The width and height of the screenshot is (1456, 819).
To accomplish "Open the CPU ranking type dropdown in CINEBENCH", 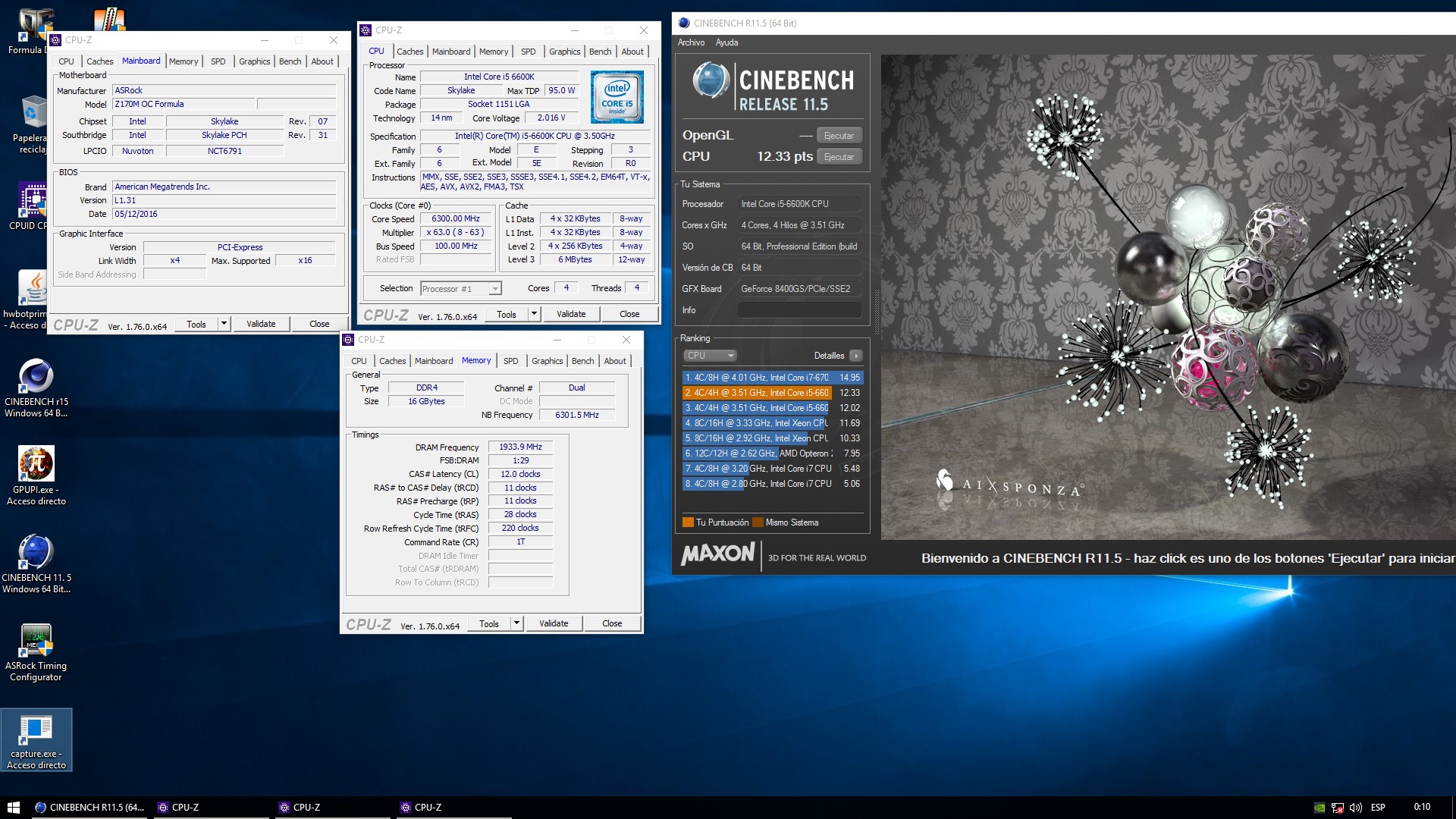I will 711,356.
